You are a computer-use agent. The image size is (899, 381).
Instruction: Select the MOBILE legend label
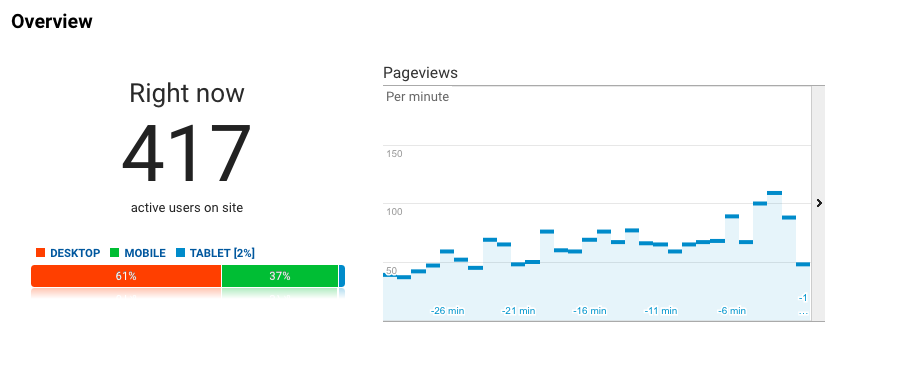pos(145,253)
